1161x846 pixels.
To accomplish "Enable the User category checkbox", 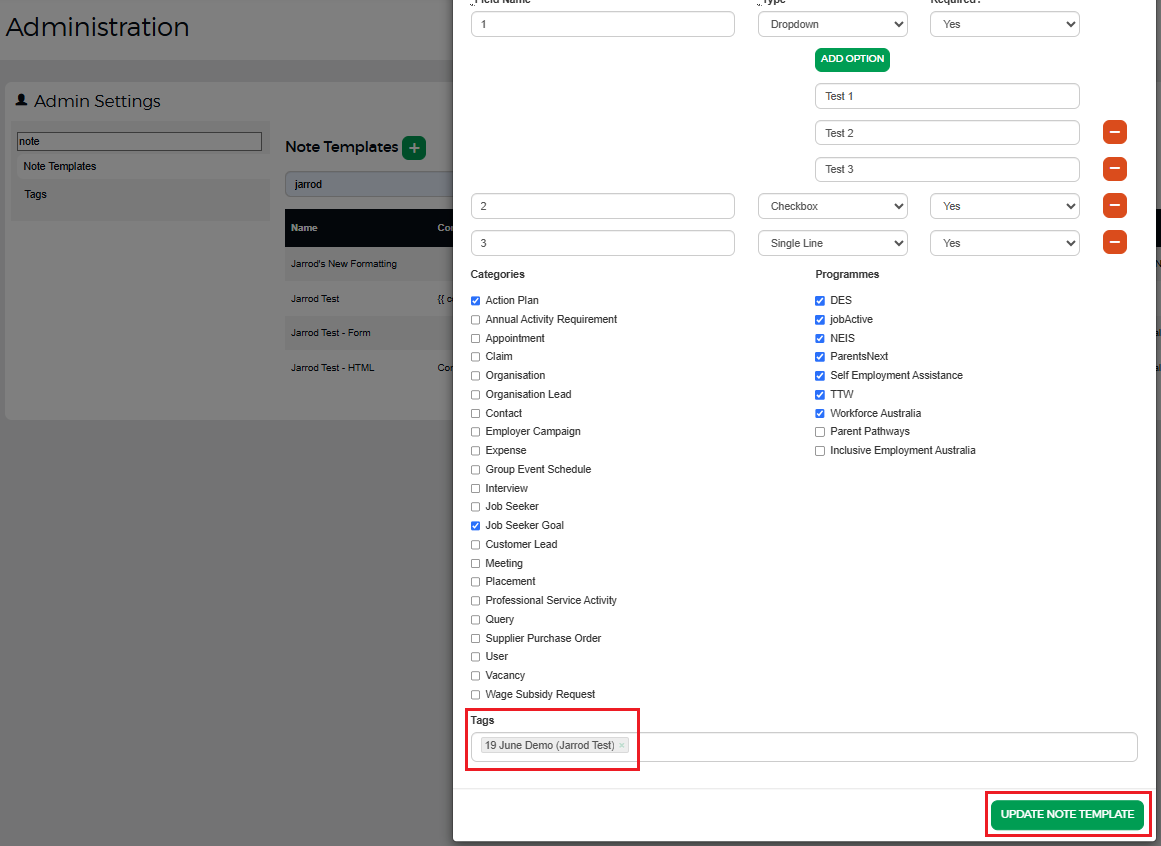I will [x=475, y=657].
